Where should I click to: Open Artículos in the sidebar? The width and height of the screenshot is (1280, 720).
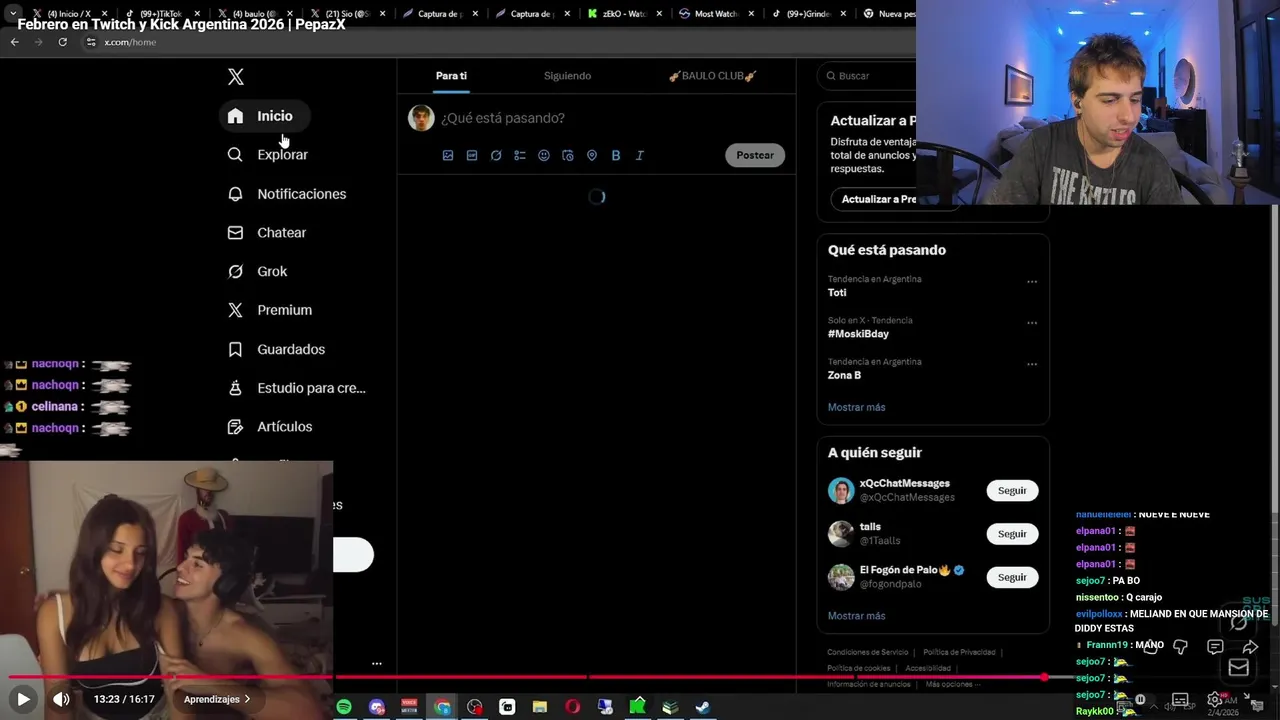(x=270, y=427)
